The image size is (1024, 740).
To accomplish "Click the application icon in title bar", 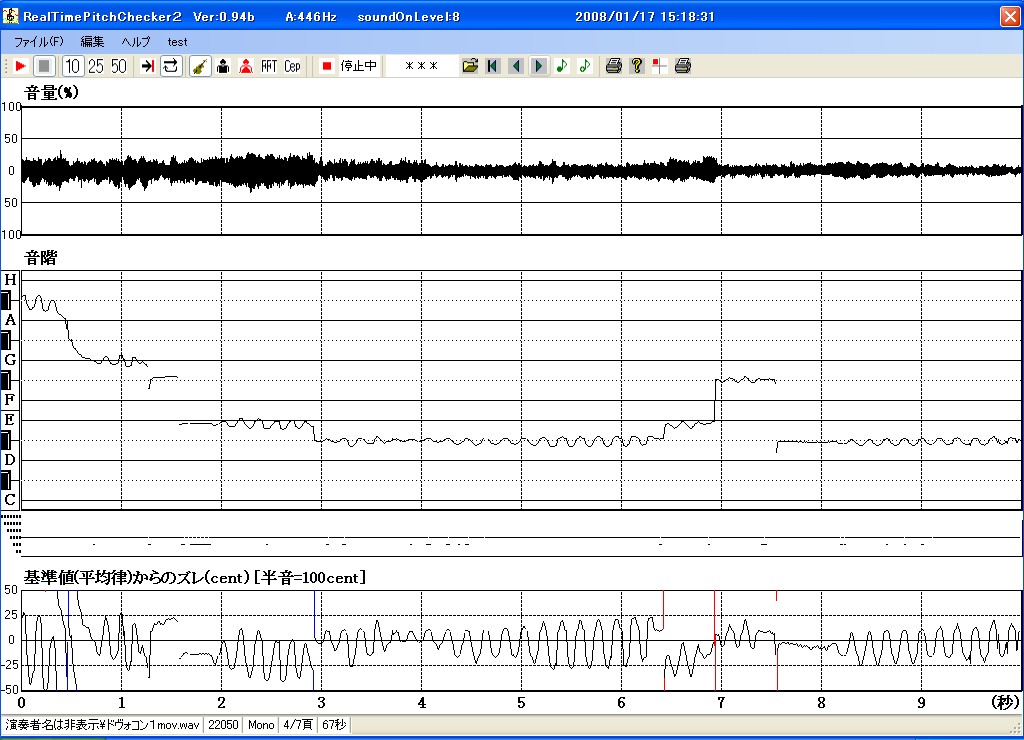I will pyautogui.click(x=10, y=16).
